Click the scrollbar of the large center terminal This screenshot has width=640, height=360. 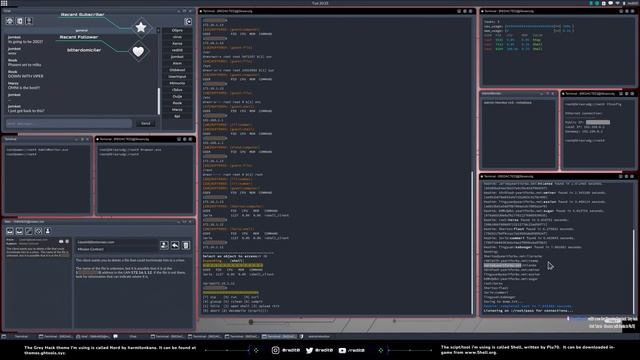473,243
